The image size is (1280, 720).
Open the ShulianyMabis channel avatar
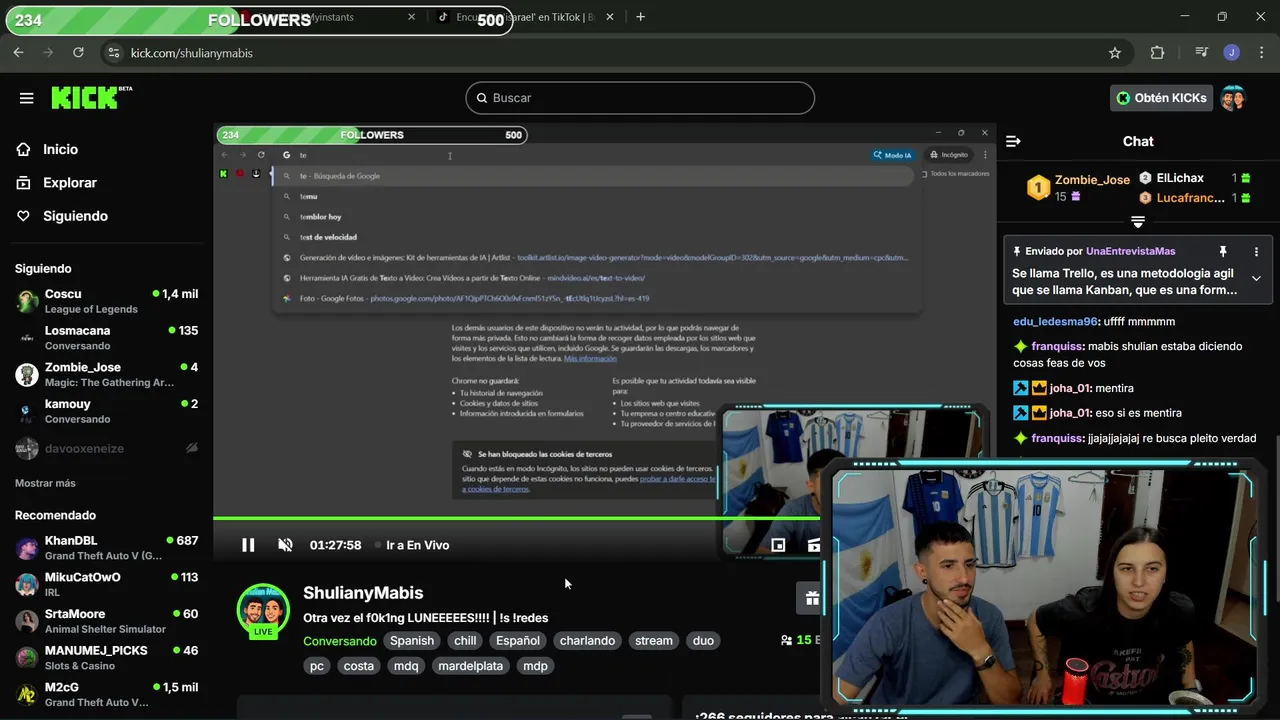[x=263, y=611]
